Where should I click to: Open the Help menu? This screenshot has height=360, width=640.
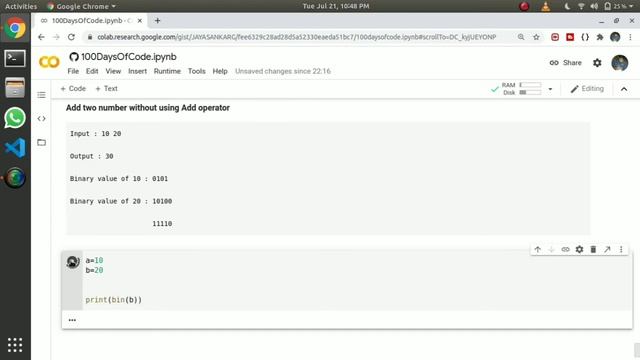220,71
